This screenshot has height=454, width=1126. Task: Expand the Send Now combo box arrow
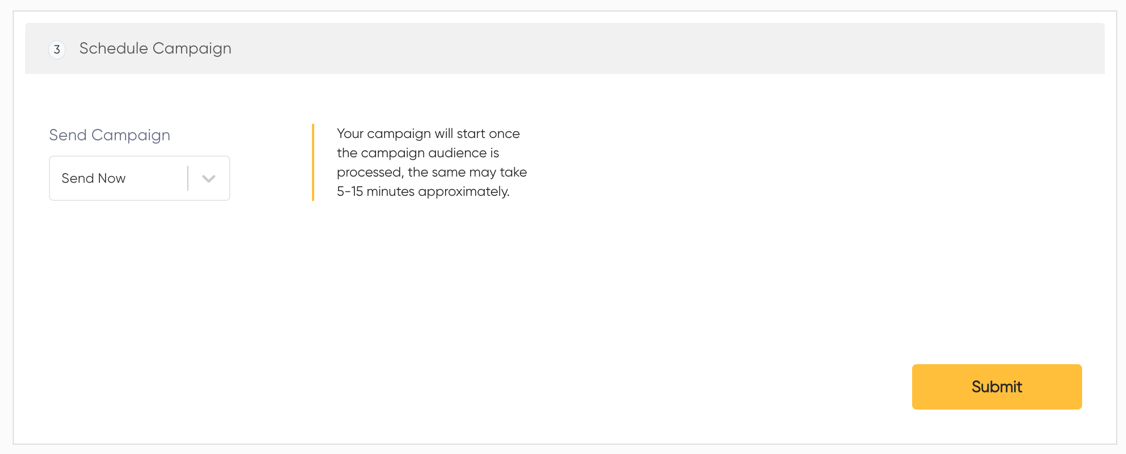(208, 178)
